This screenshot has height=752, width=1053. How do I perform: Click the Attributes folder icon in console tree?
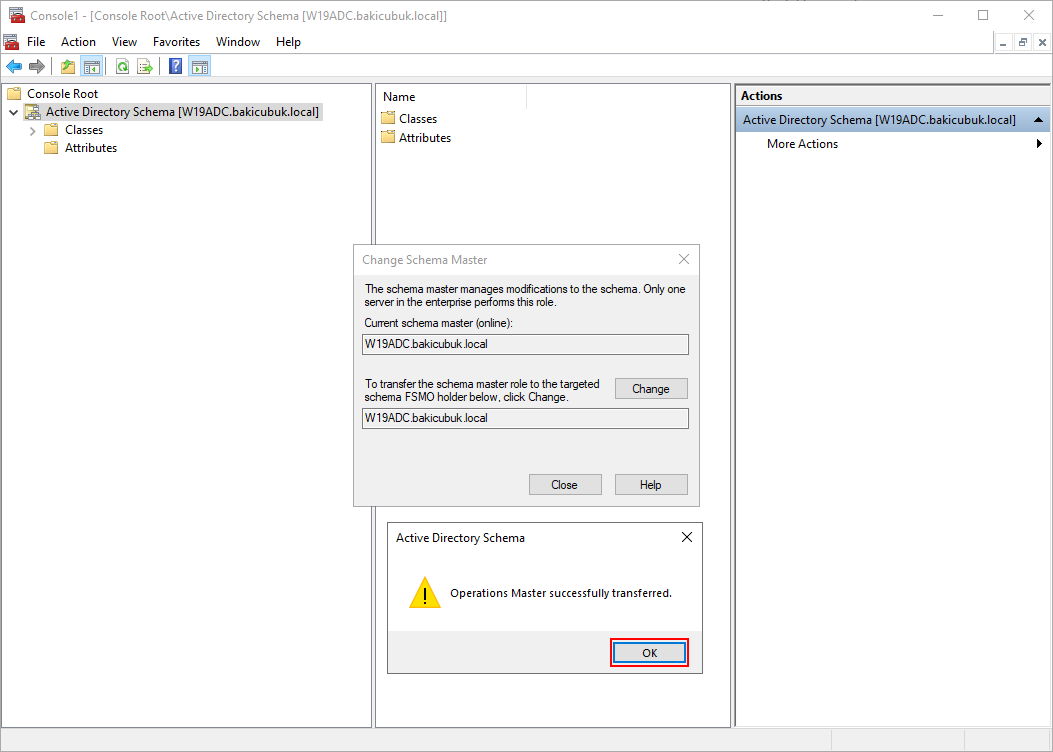tap(51, 148)
